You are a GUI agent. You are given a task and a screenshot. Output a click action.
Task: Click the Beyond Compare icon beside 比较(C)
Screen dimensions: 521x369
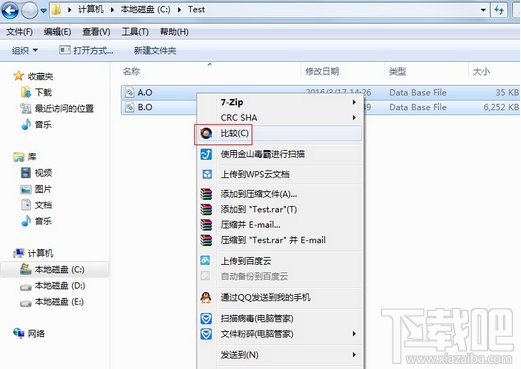click(x=206, y=133)
